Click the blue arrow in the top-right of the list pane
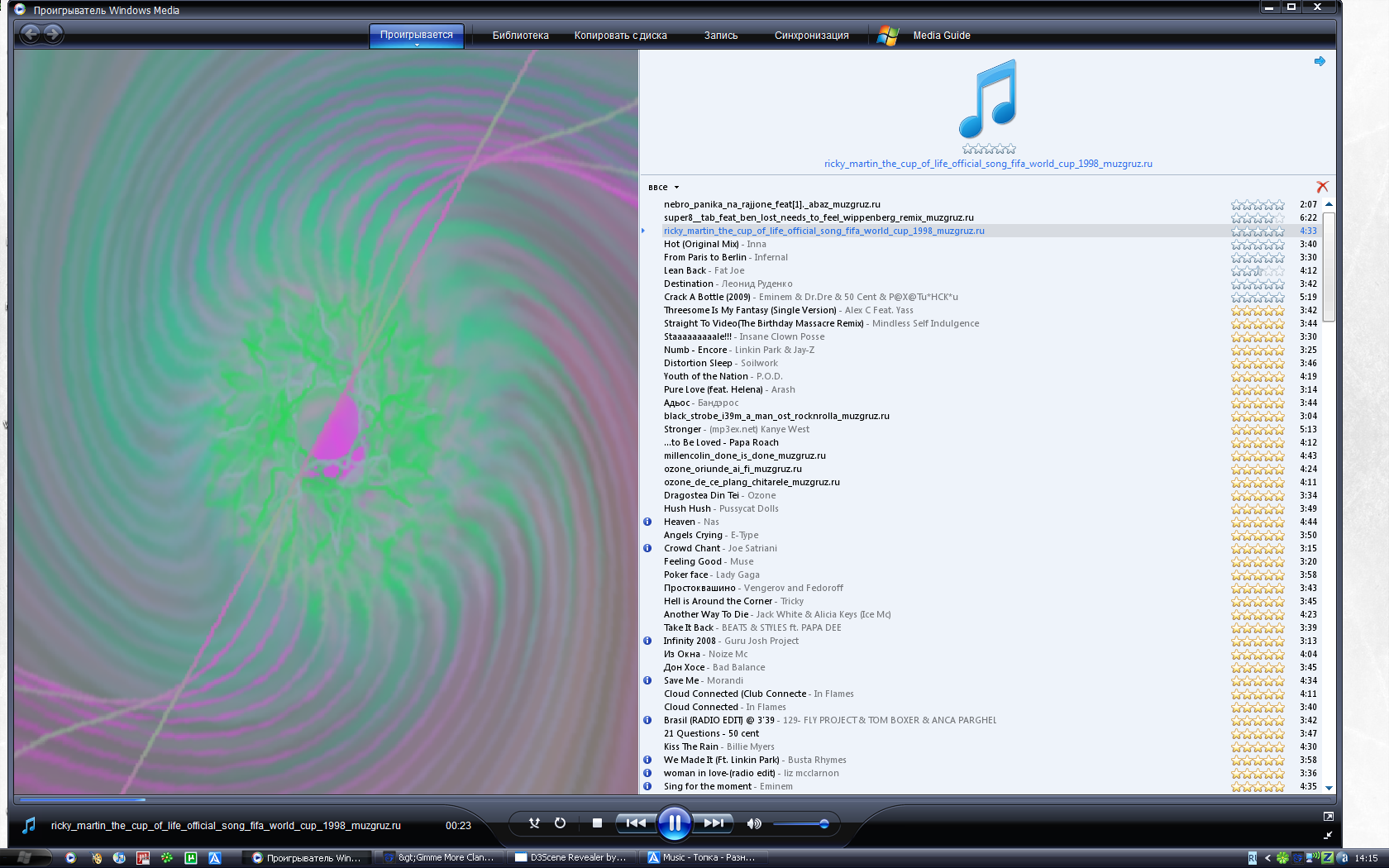 [1320, 61]
